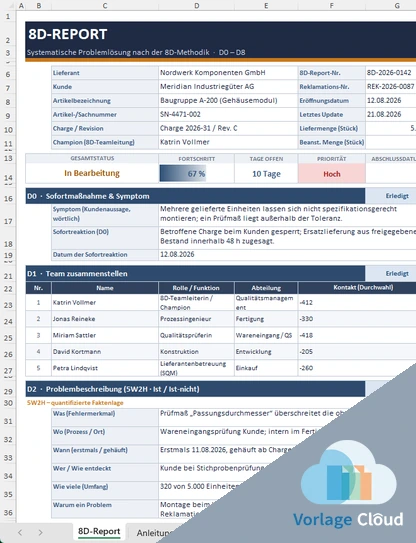Select champion value 'Katrin Vollmer' in row 11

pyautogui.click(x=228, y=142)
